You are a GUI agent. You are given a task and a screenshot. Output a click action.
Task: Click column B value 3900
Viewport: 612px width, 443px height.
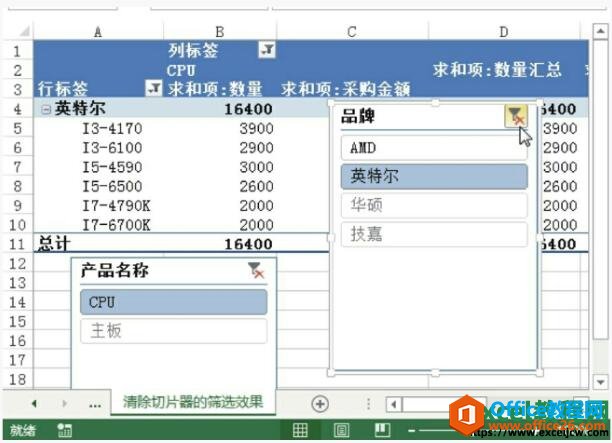(256, 128)
